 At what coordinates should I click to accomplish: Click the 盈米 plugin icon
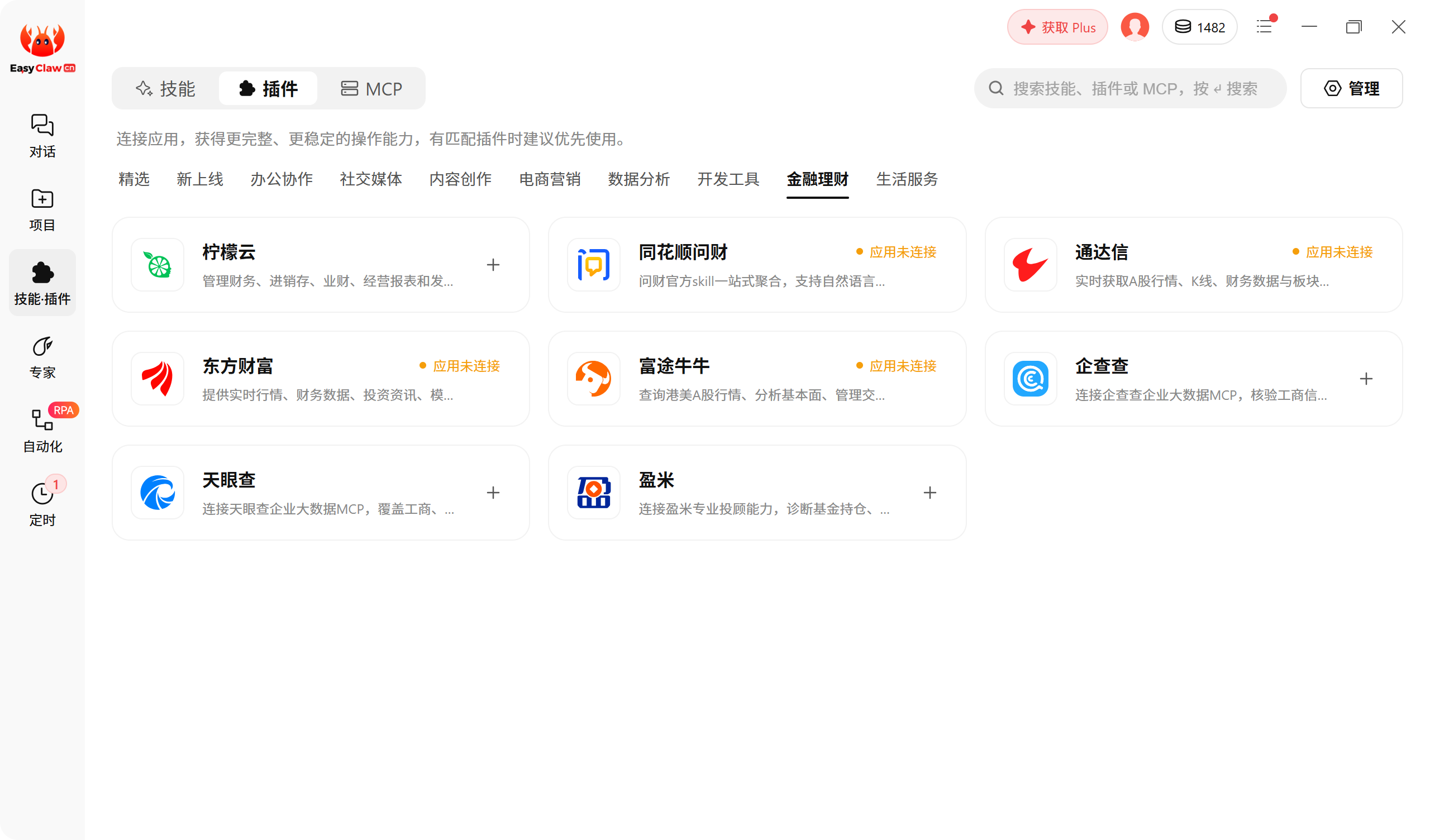(594, 493)
